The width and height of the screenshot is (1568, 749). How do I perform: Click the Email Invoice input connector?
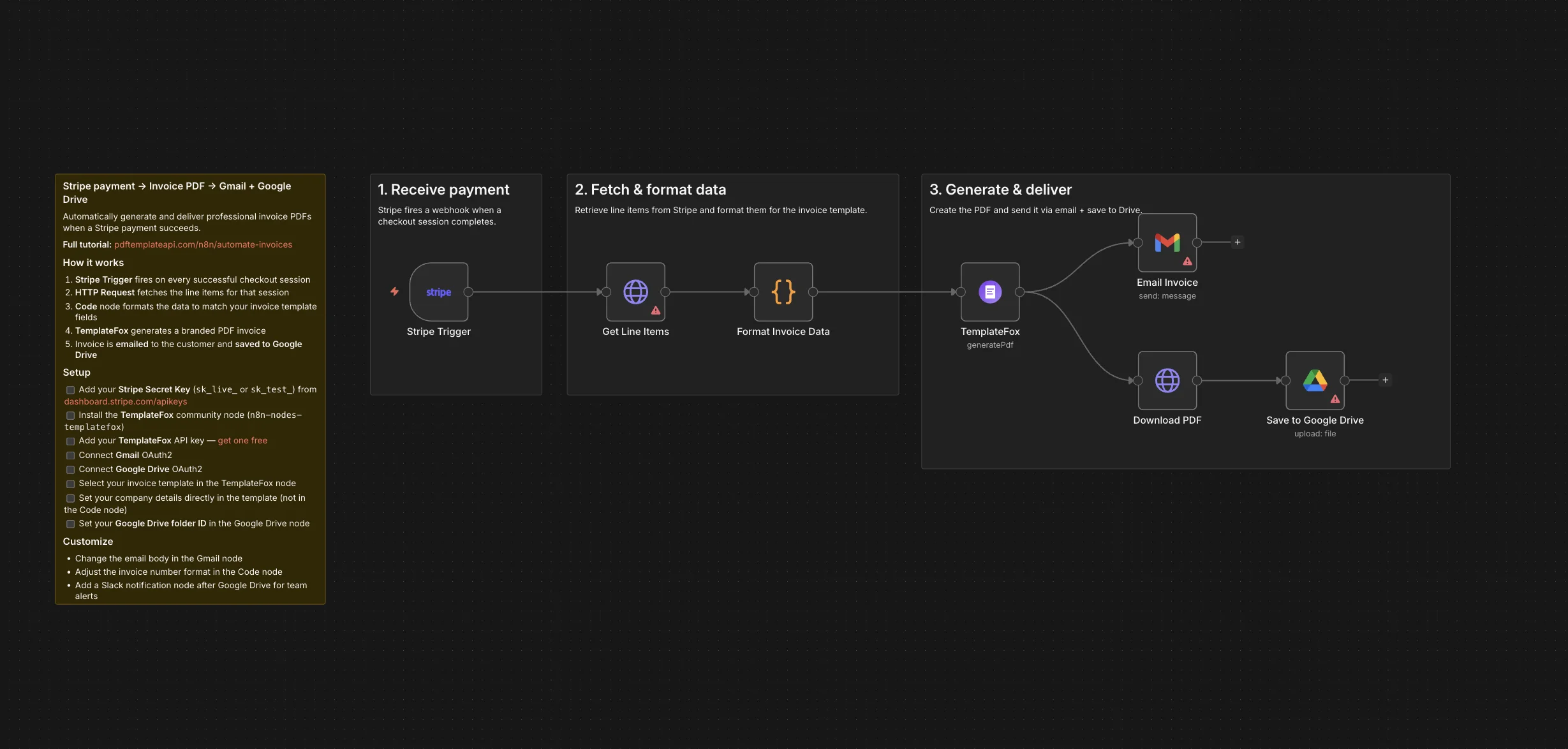coord(1138,243)
